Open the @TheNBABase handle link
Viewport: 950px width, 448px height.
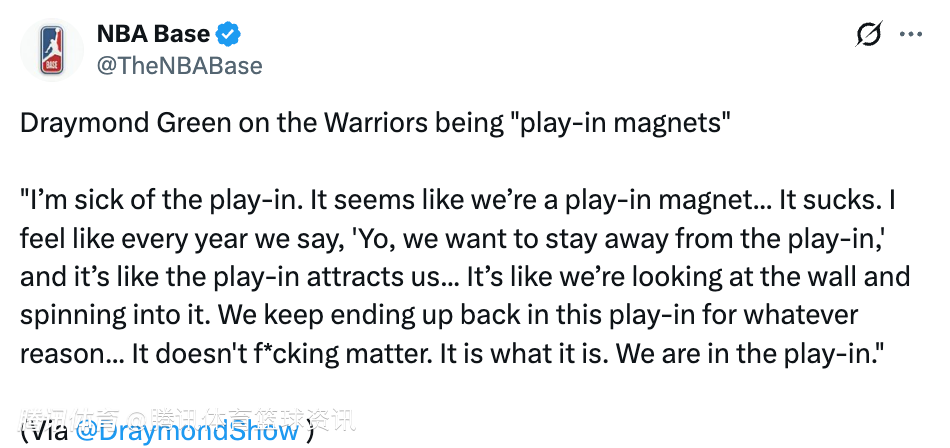pos(179,66)
